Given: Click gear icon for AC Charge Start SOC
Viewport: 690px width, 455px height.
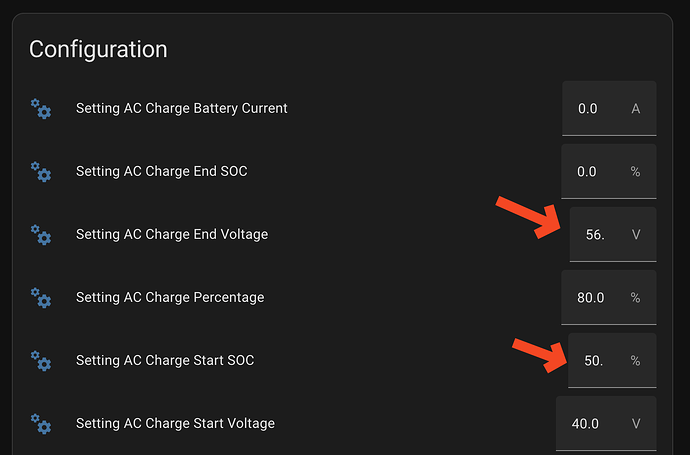Looking at the screenshot, I should (x=41, y=360).
